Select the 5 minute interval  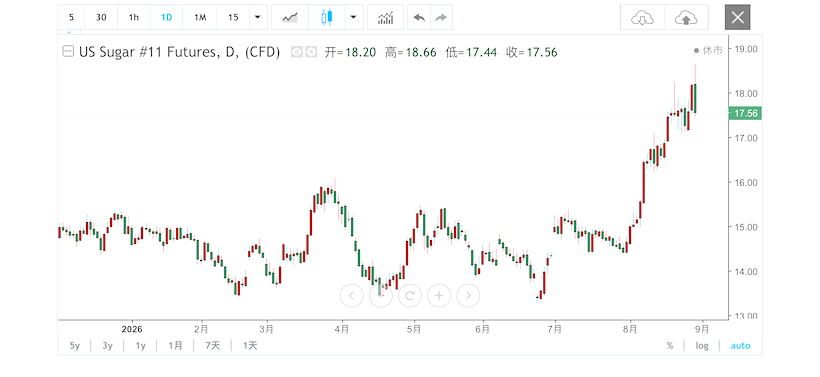pos(71,17)
